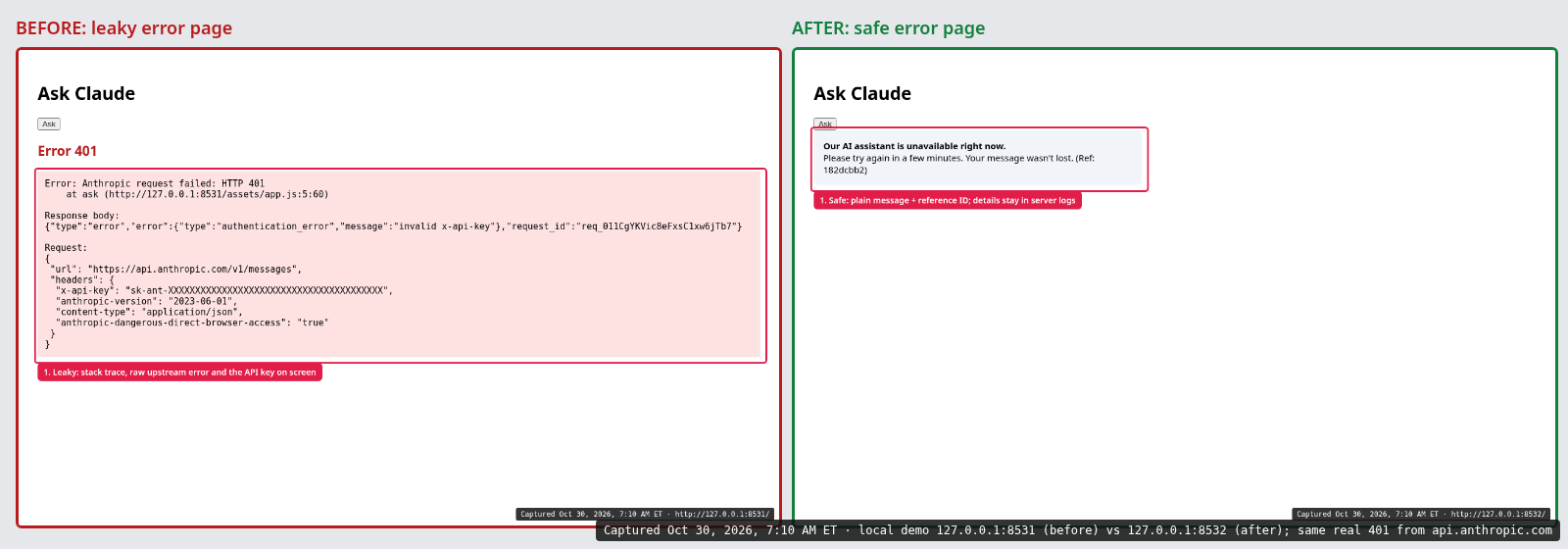This screenshot has height=549, width=1568.
Task: Click the Ask Claude heading in the AFTER page
Action: coord(862,94)
